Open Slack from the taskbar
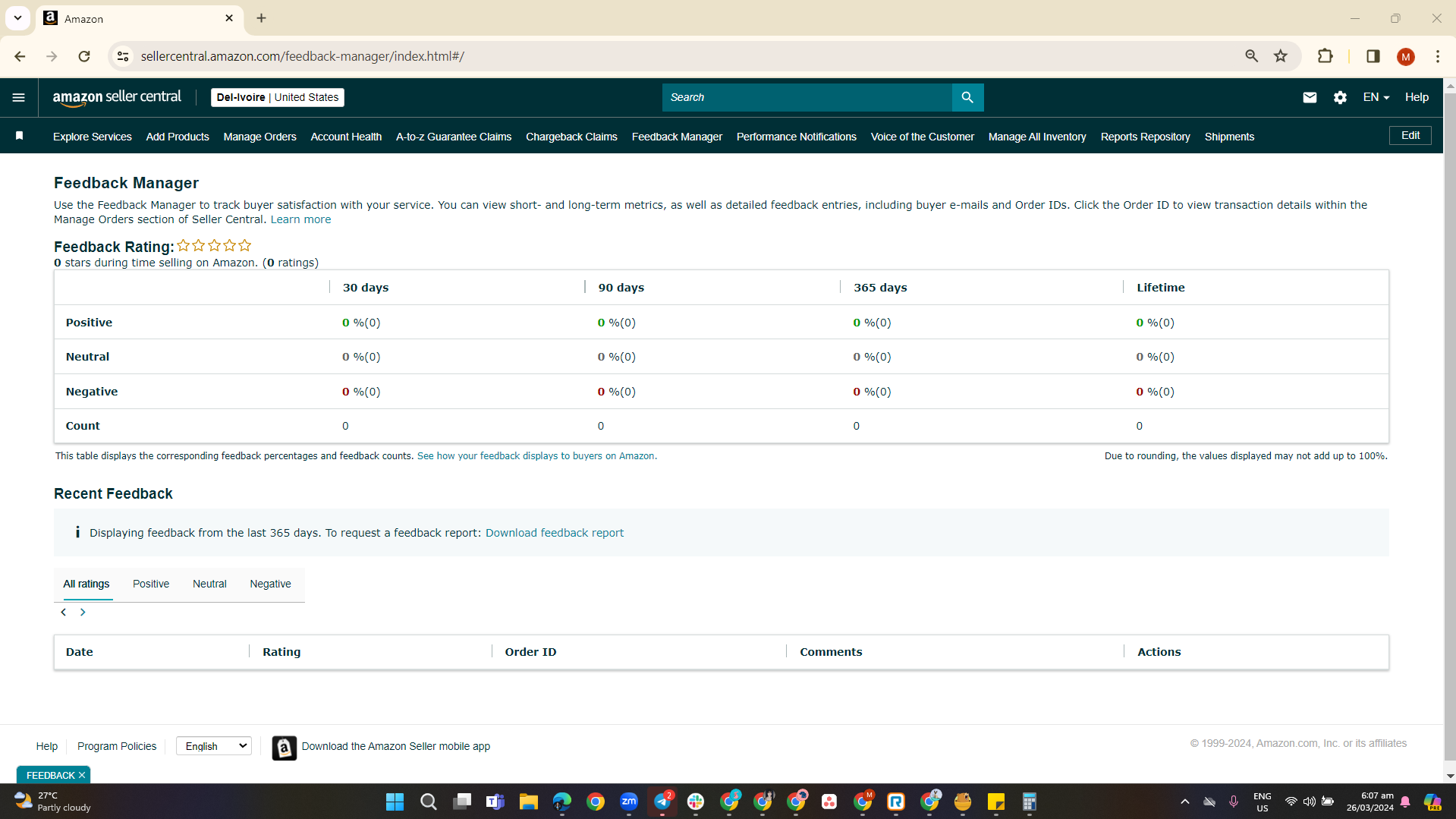The width and height of the screenshot is (1456, 819). tap(696, 802)
